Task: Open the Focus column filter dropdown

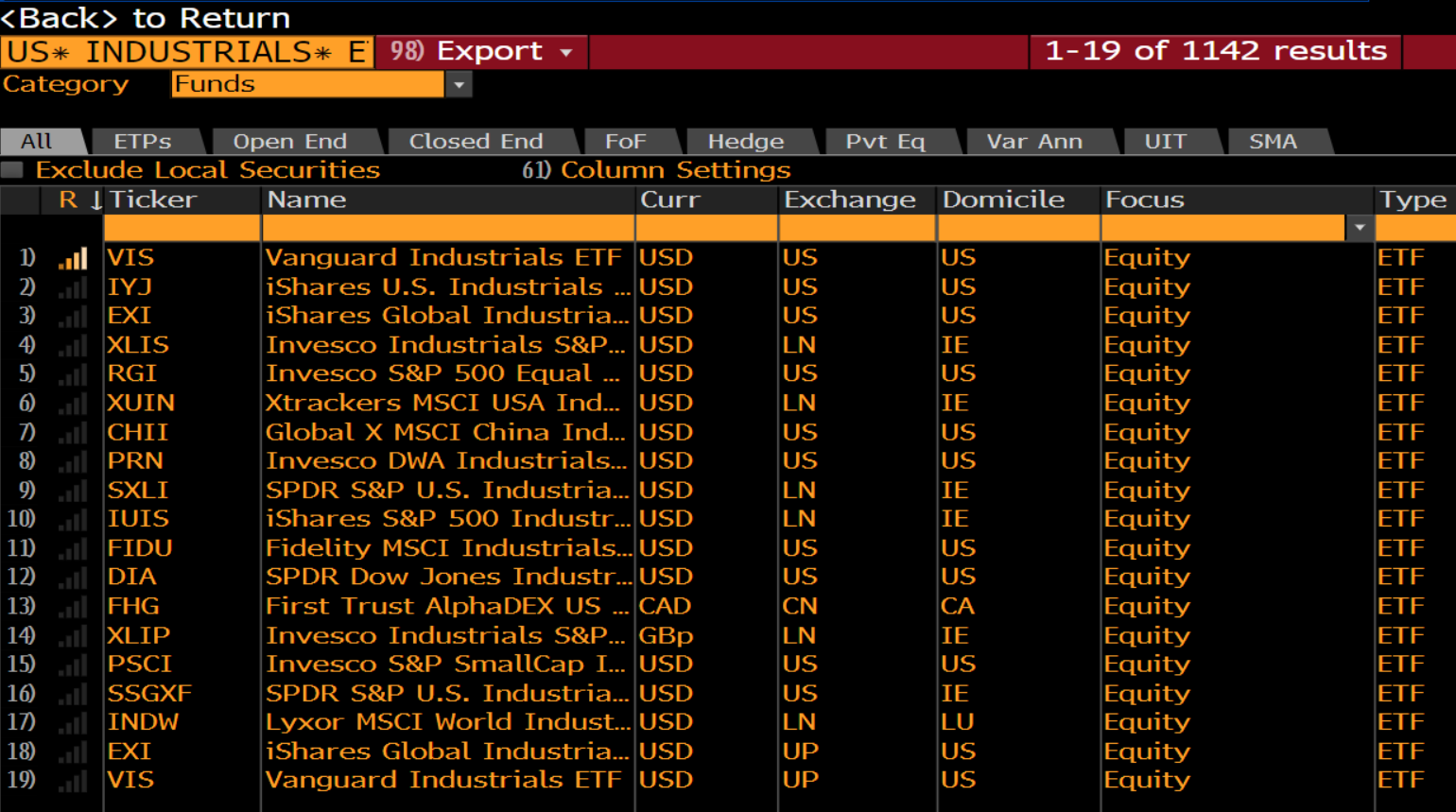Action: click(x=1360, y=228)
